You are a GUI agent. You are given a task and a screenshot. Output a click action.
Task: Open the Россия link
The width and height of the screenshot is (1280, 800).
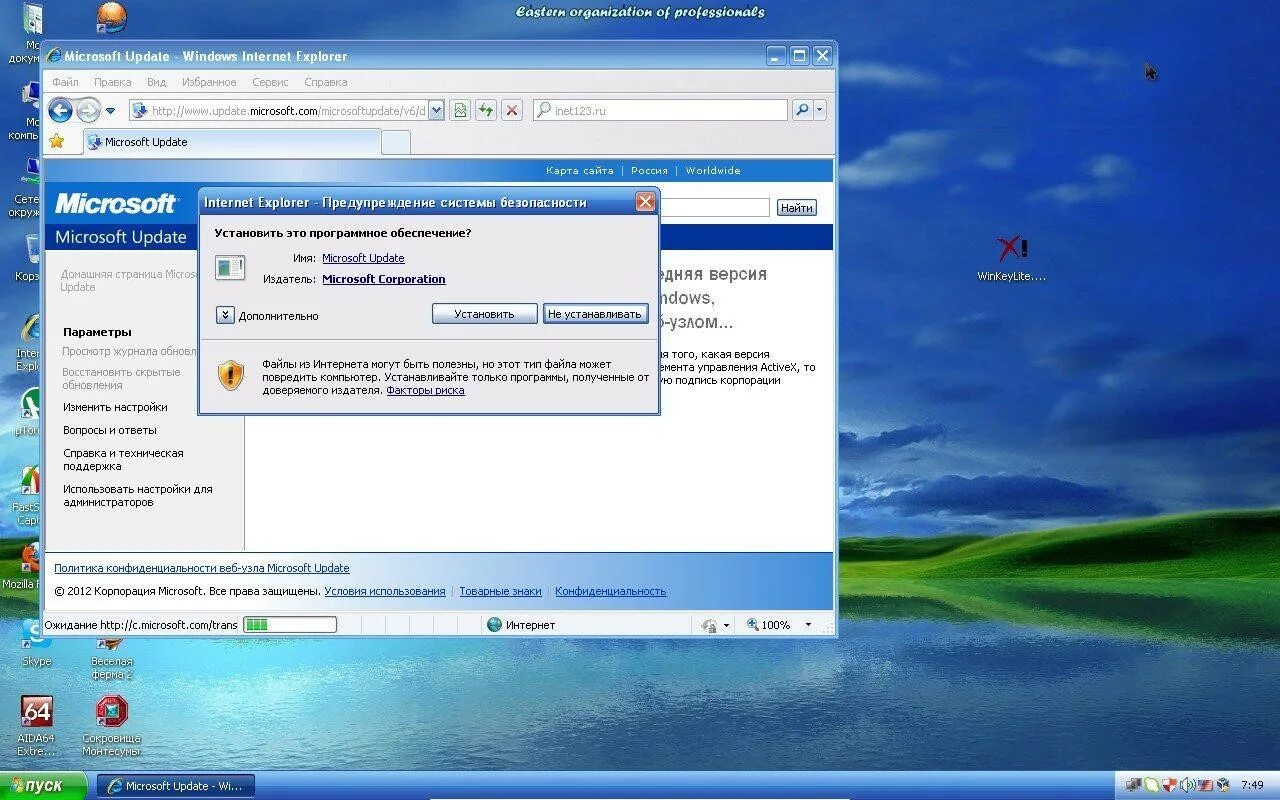[649, 171]
